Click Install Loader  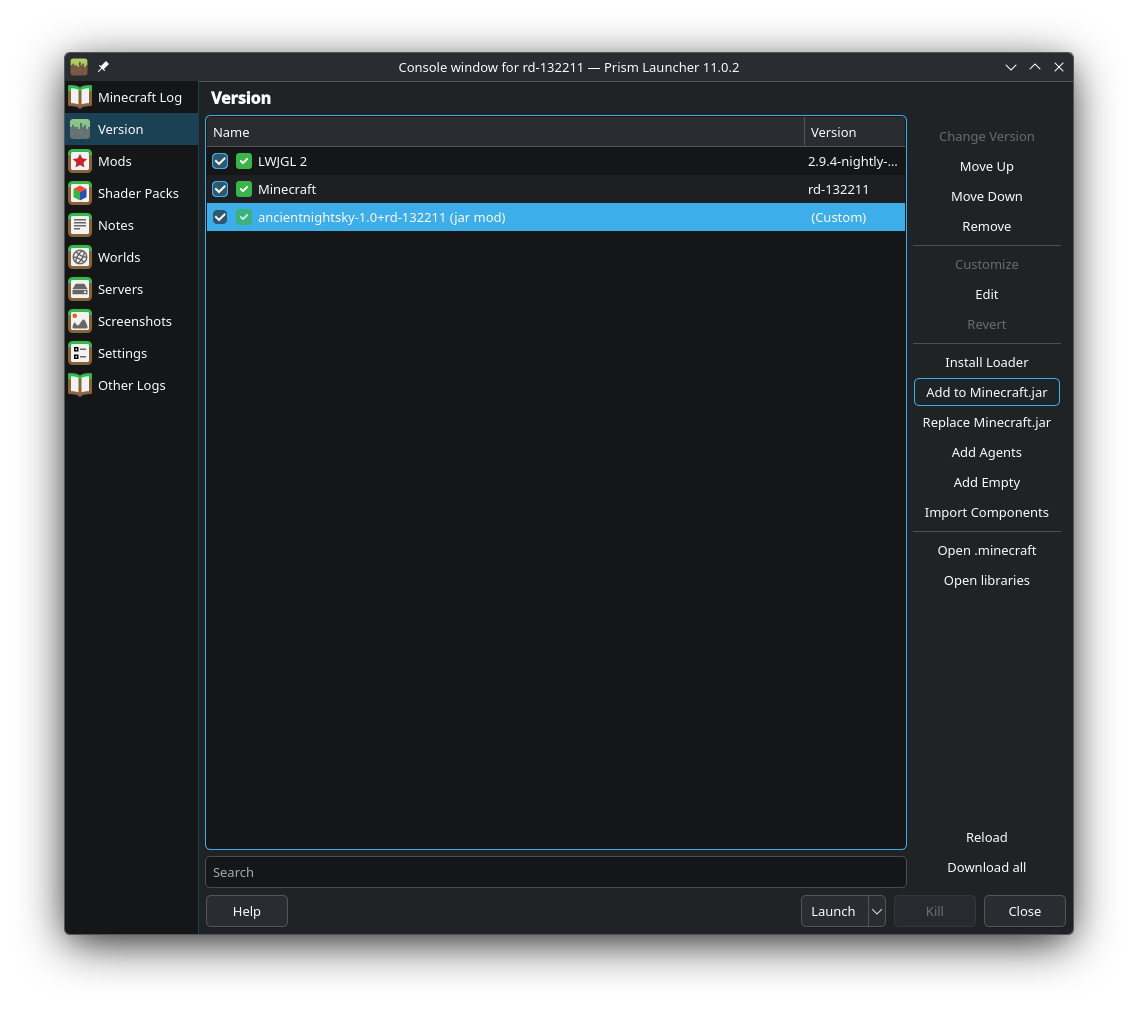click(x=986, y=362)
